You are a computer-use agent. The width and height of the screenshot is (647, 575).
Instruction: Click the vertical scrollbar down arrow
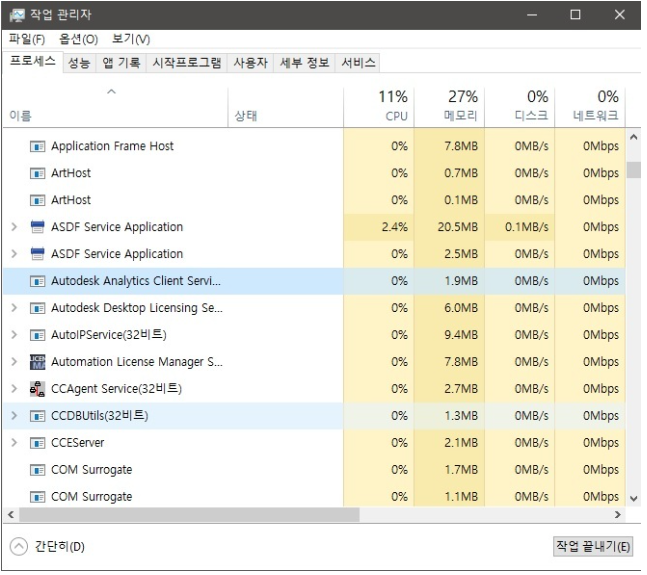pyautogui.click(x=635, y=500)
